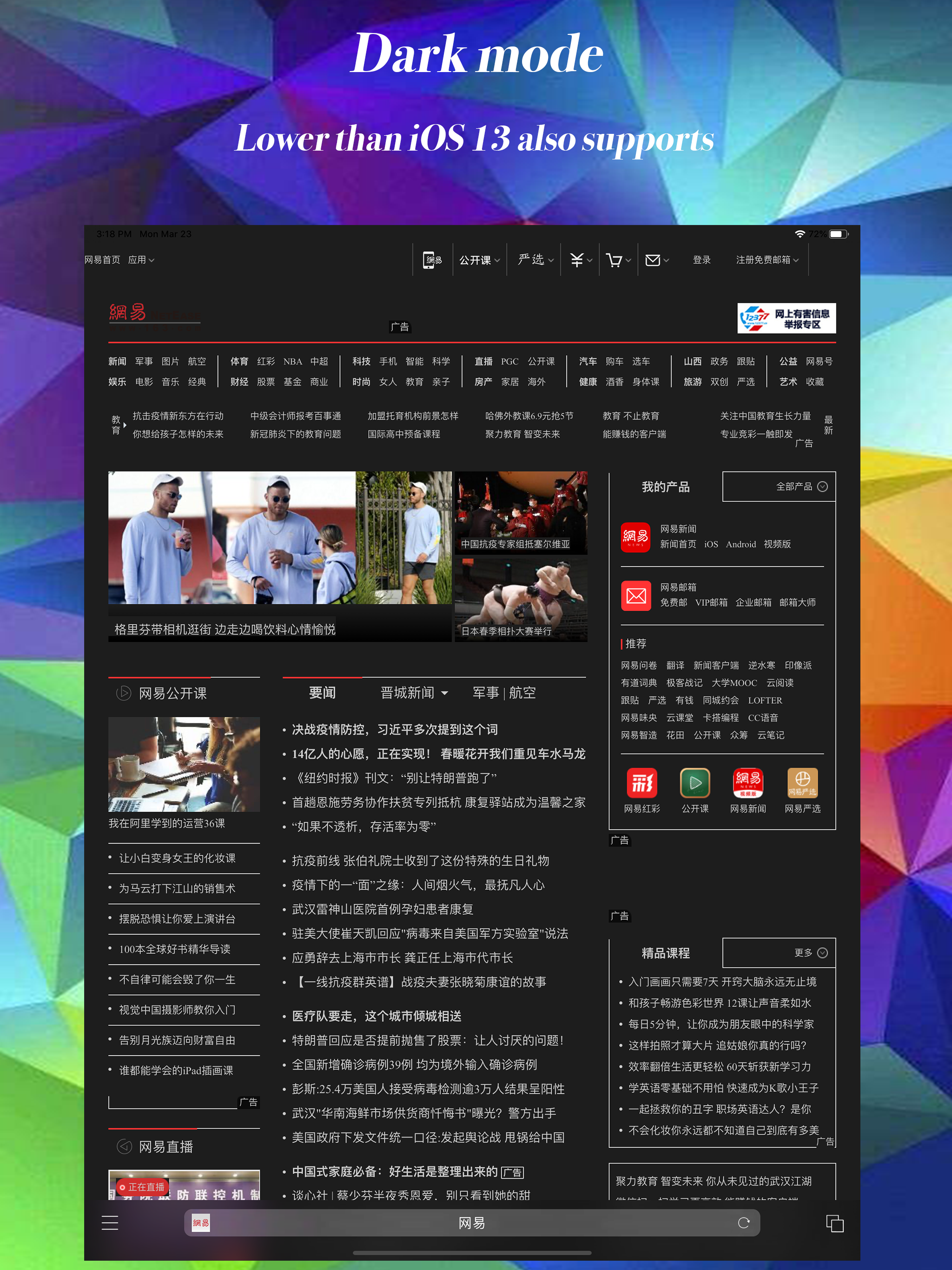Tap the hamburger menu at bottom left

110,1222
